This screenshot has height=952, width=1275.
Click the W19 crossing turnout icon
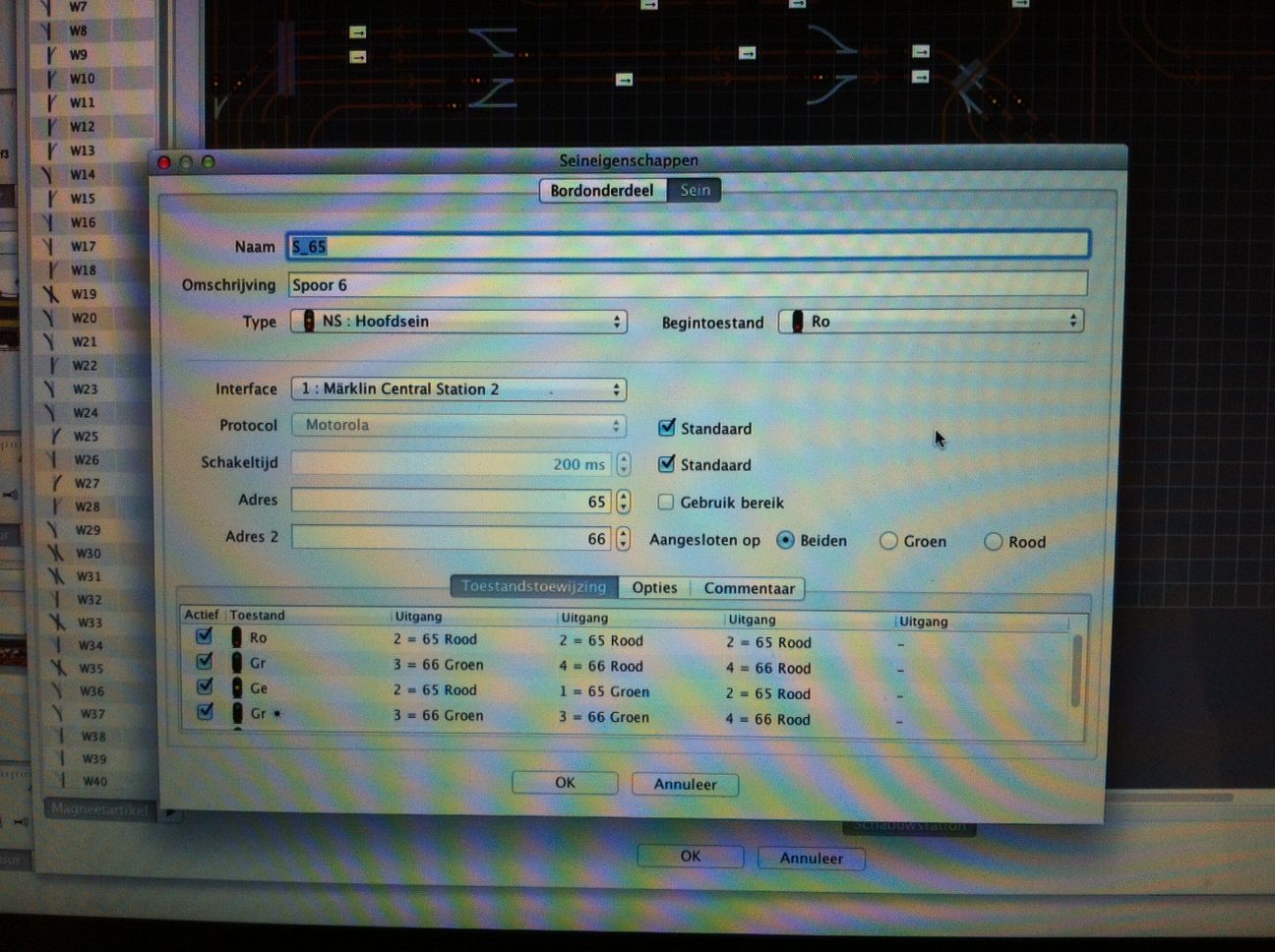click(50, 294)
